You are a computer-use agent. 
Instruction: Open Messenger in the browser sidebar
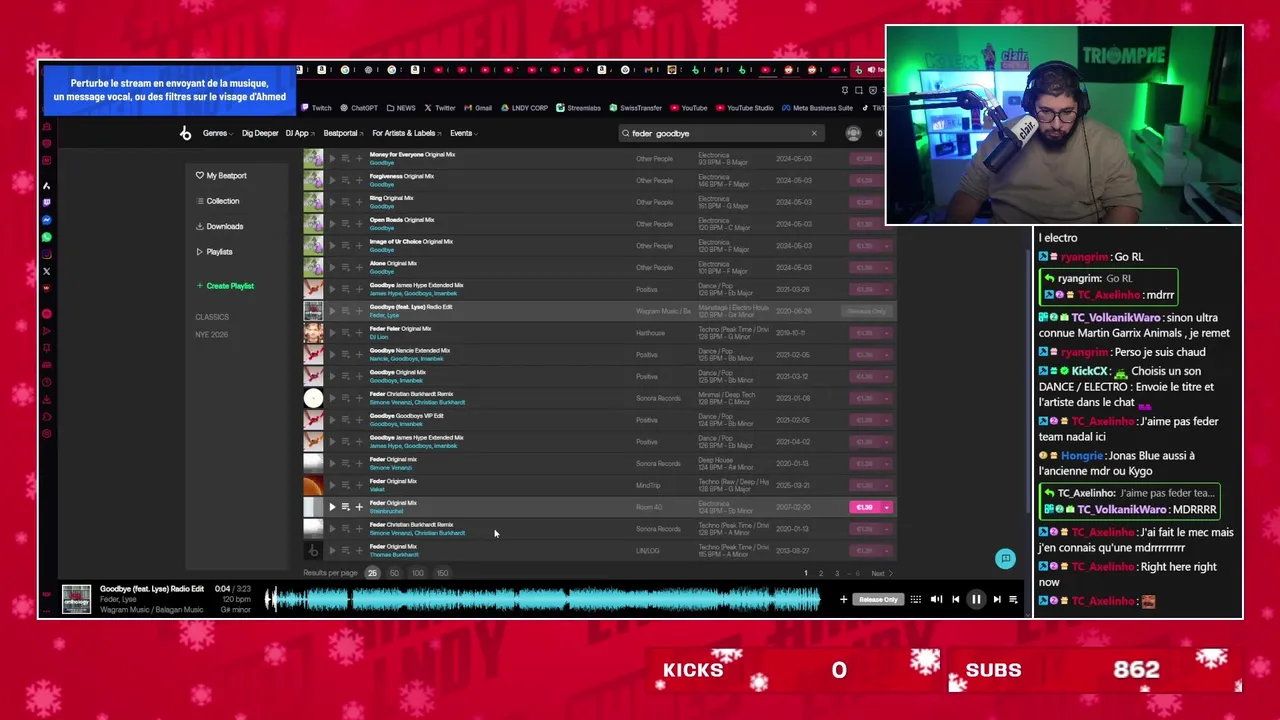point(47,220)
